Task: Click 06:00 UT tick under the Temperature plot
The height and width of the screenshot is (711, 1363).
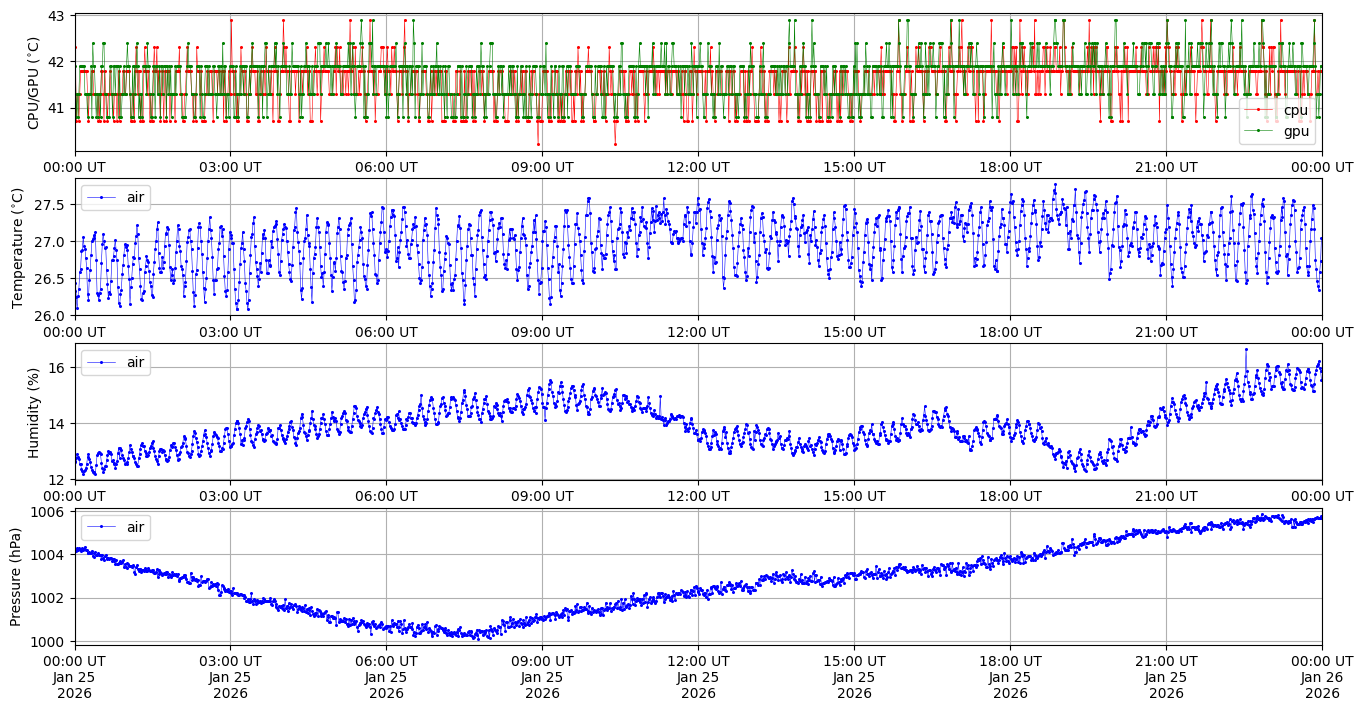Action: [386, 331]
